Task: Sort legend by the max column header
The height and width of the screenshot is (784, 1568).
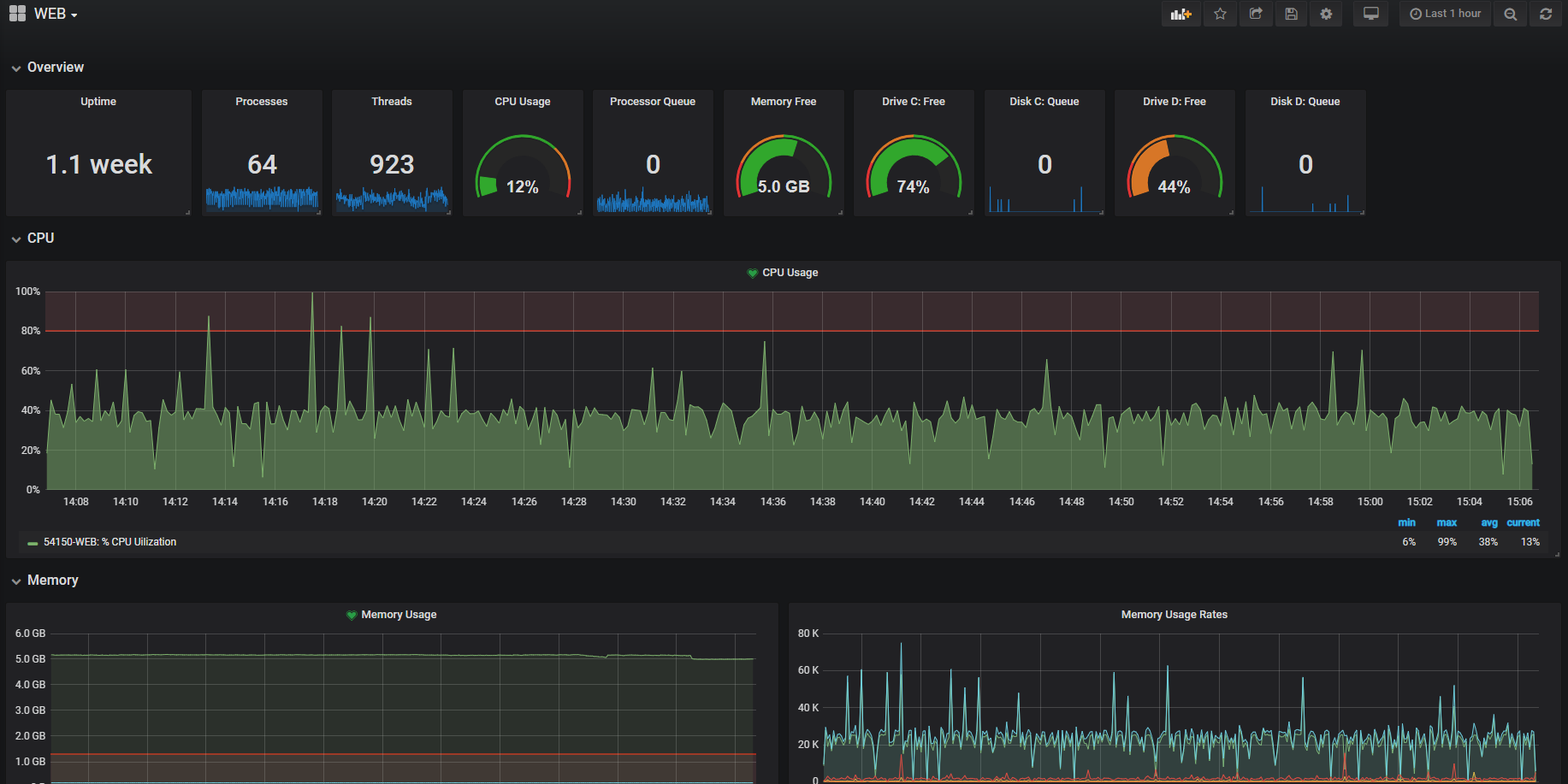Action: point(1447,522)
